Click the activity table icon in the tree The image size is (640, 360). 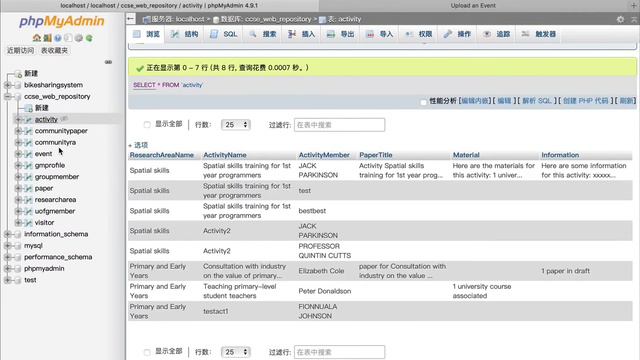click(x=29, y=120)
